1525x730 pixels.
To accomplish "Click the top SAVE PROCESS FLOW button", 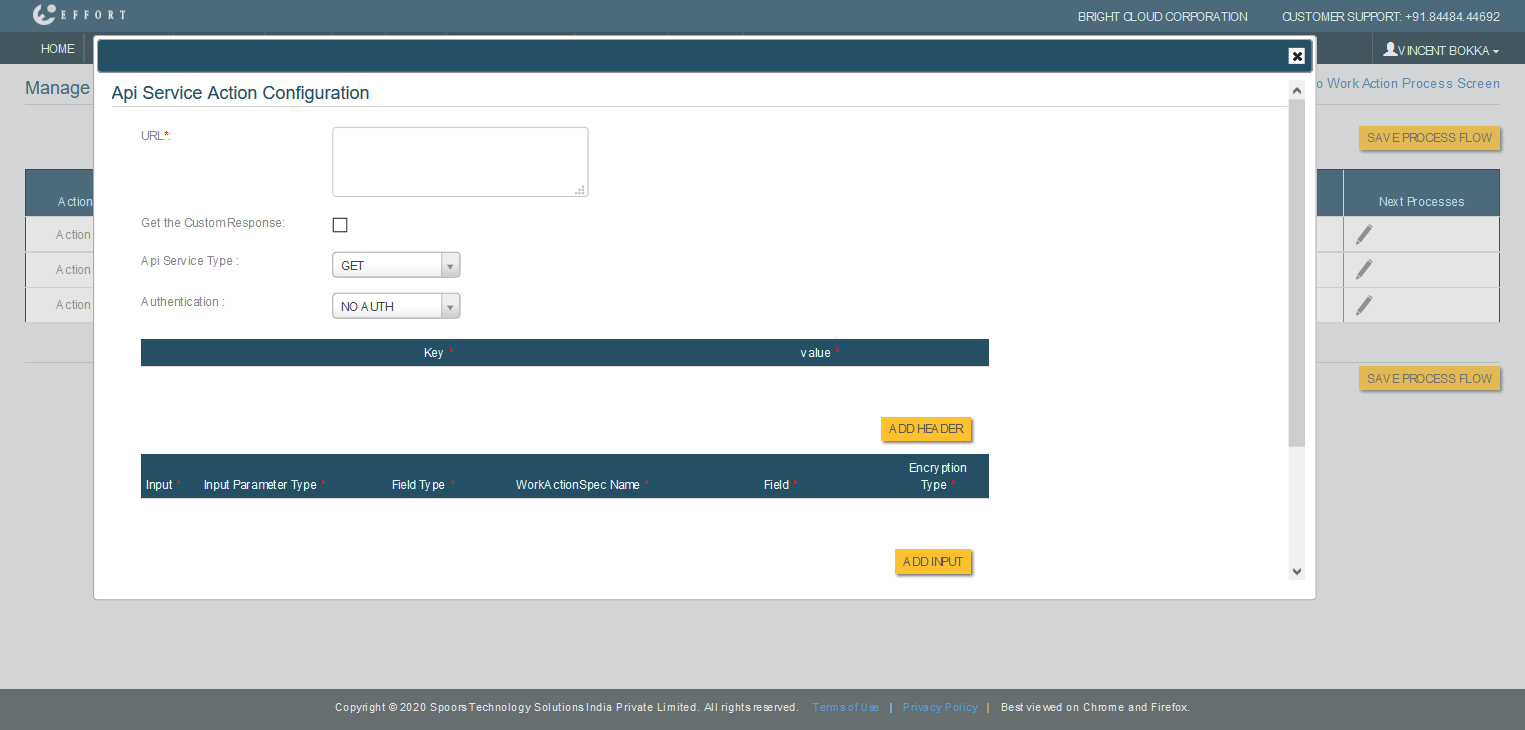I will [1429, 138].
